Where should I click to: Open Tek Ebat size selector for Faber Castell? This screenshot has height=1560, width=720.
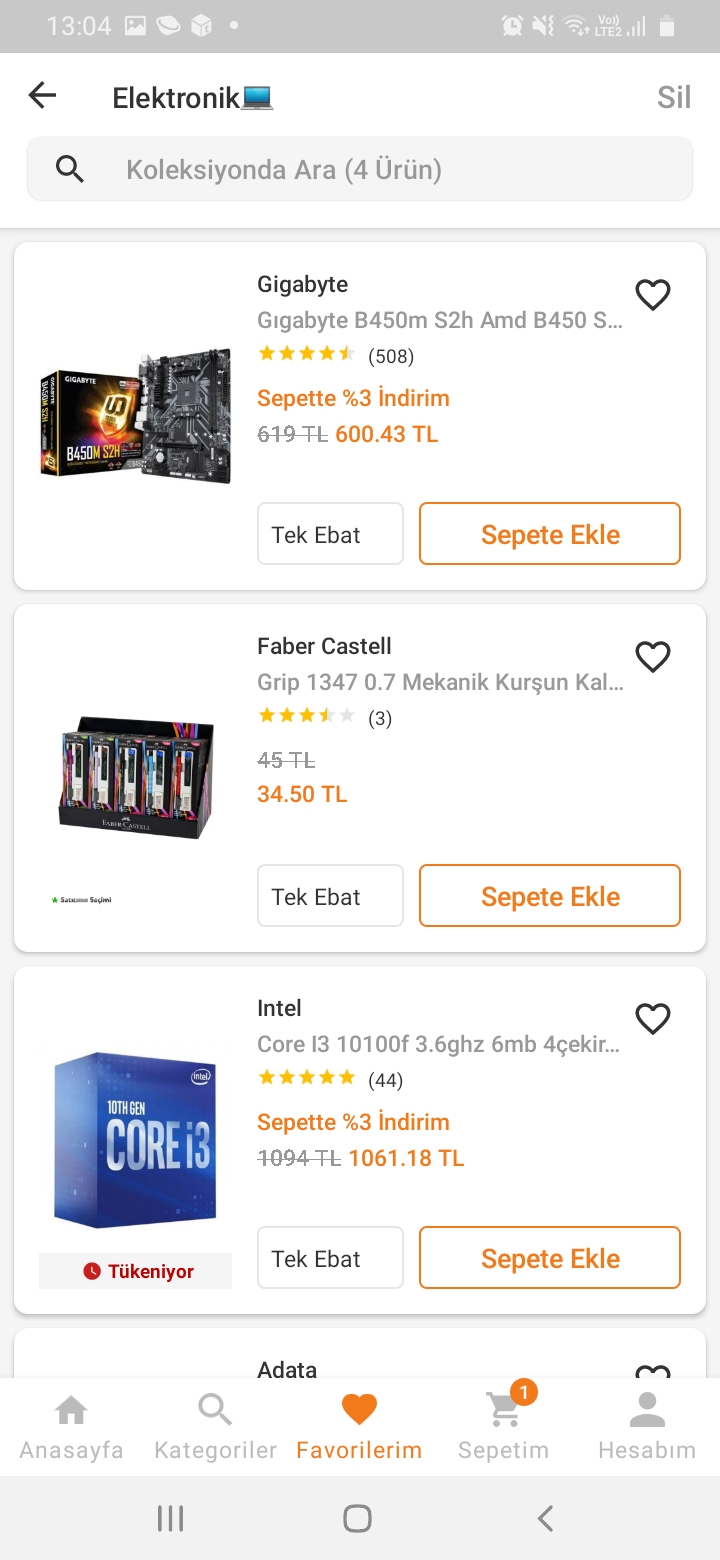pos(330,896)
